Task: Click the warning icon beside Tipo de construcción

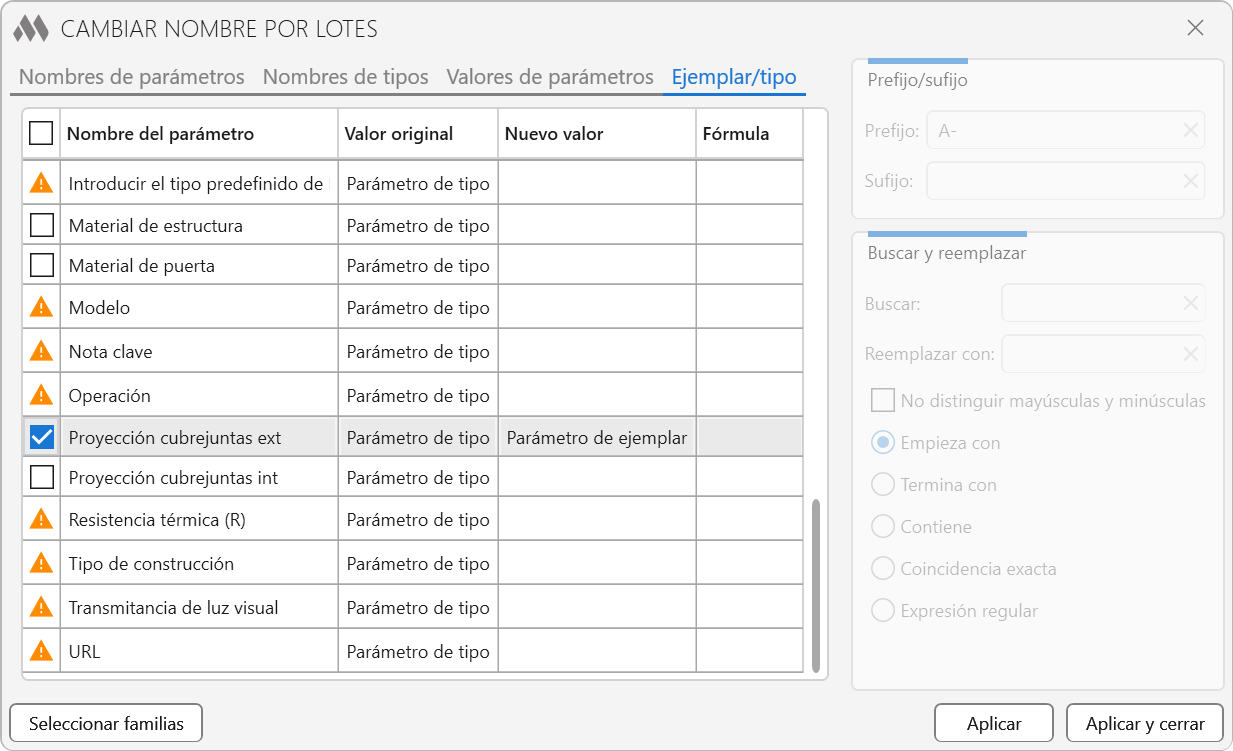Action: [x=41, y=563]
